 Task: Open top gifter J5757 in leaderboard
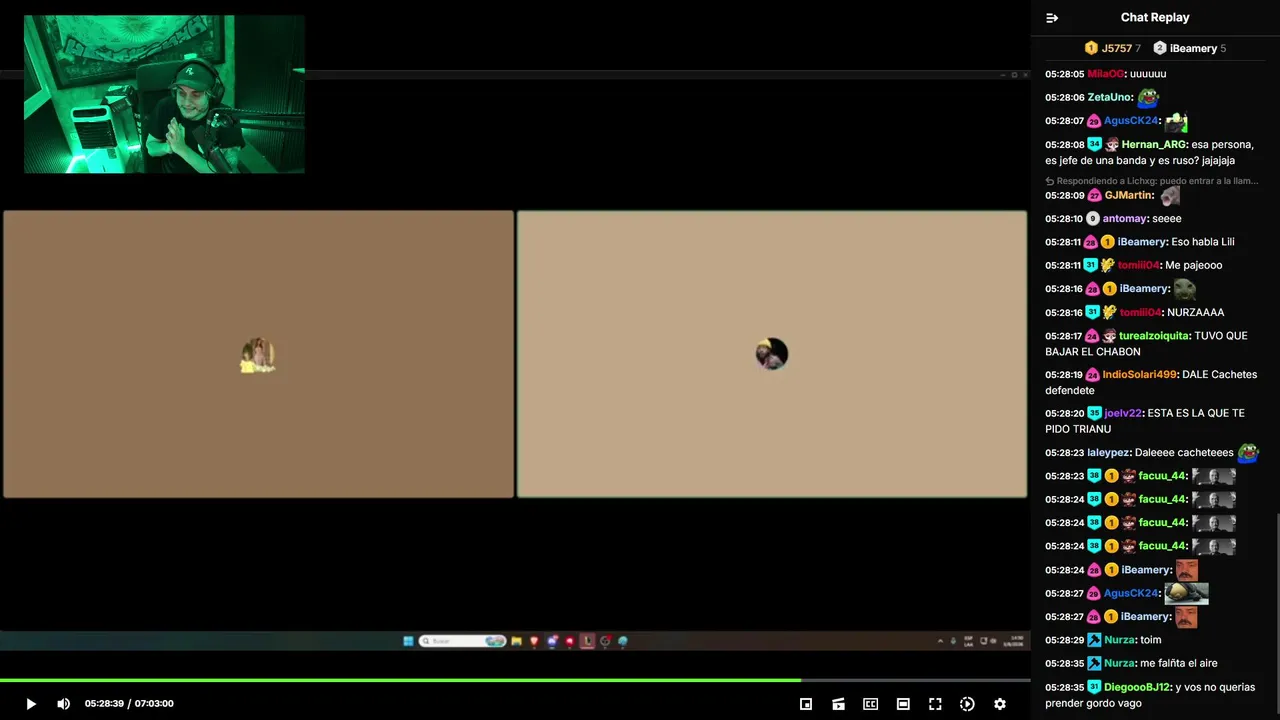1112,48
